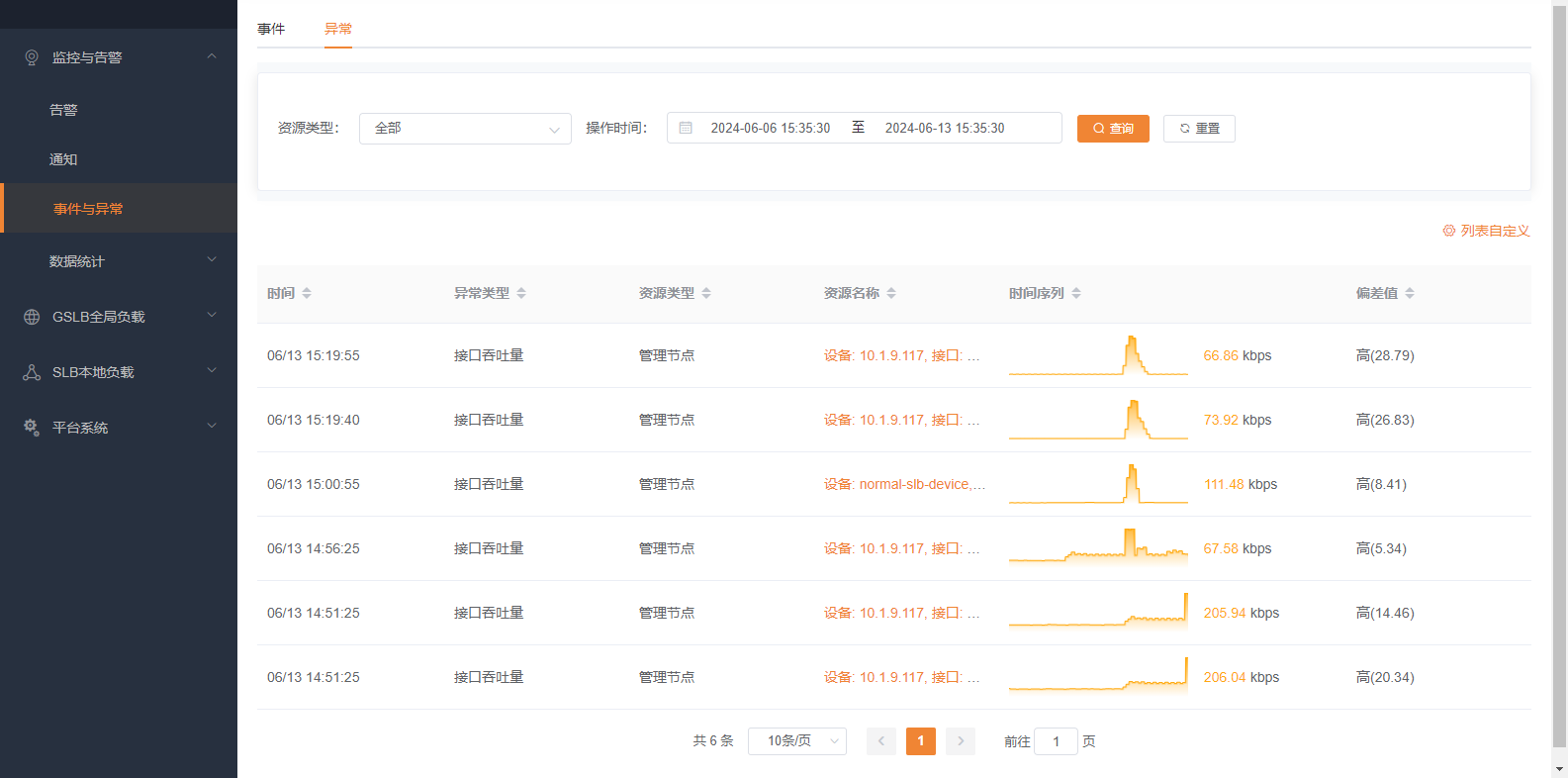Sort by 异常类型 column sort icon
The height and width of the screenshot is (778, 1568).
[x=521, y=293]
